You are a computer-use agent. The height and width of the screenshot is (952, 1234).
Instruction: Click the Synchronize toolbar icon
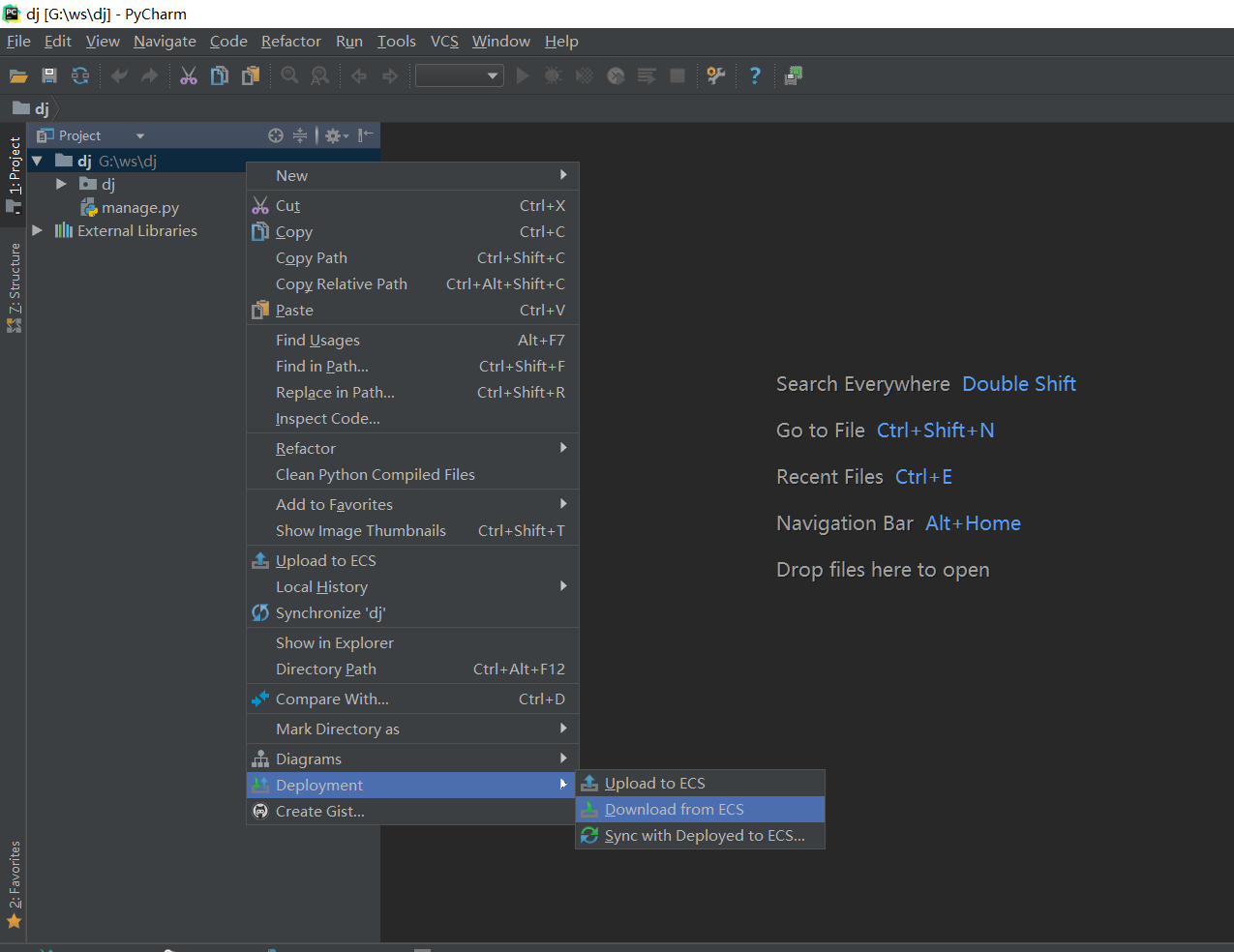click(80, 75)
